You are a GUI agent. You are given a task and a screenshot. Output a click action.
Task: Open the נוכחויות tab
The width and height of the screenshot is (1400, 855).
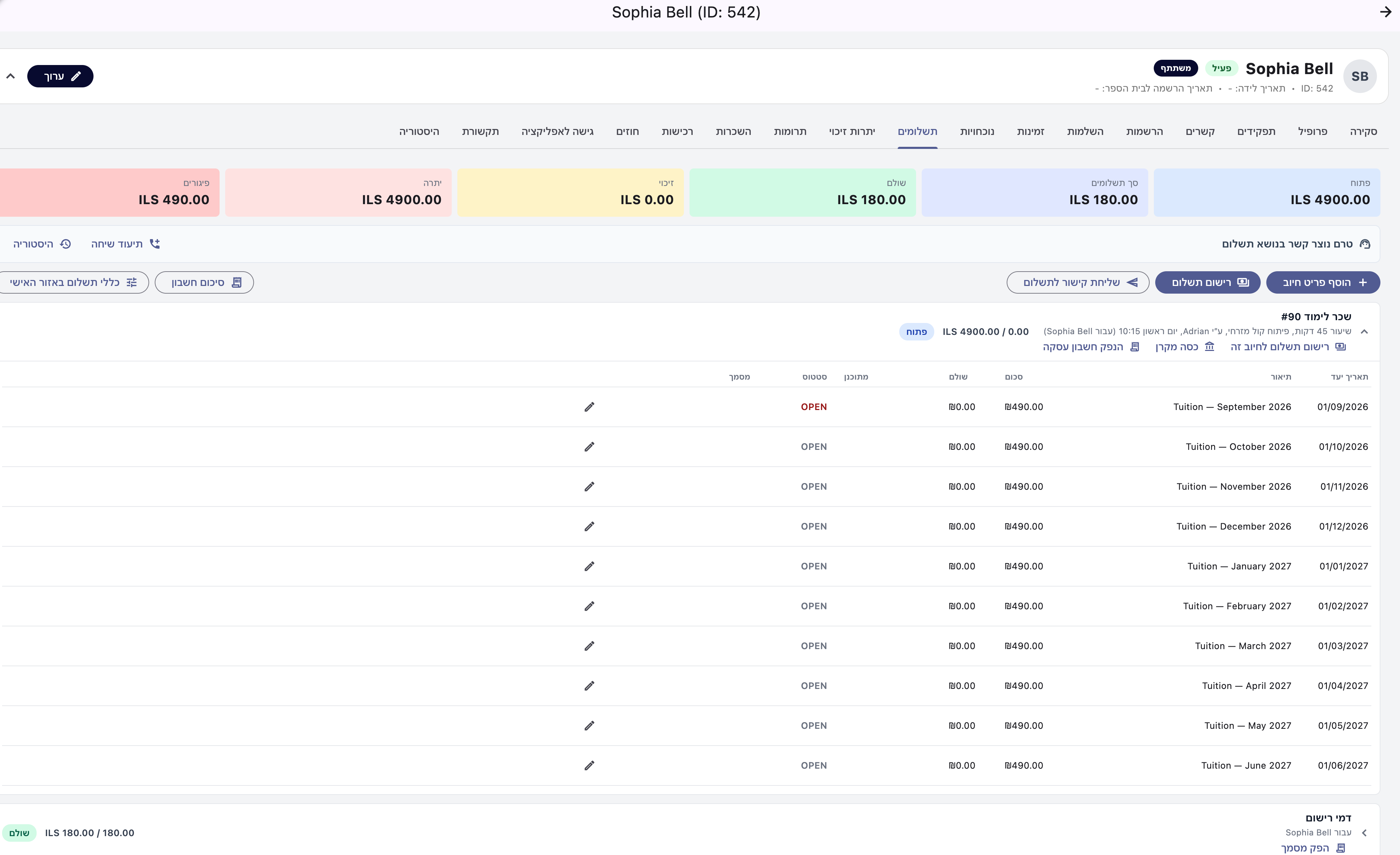tap(977, 132)
